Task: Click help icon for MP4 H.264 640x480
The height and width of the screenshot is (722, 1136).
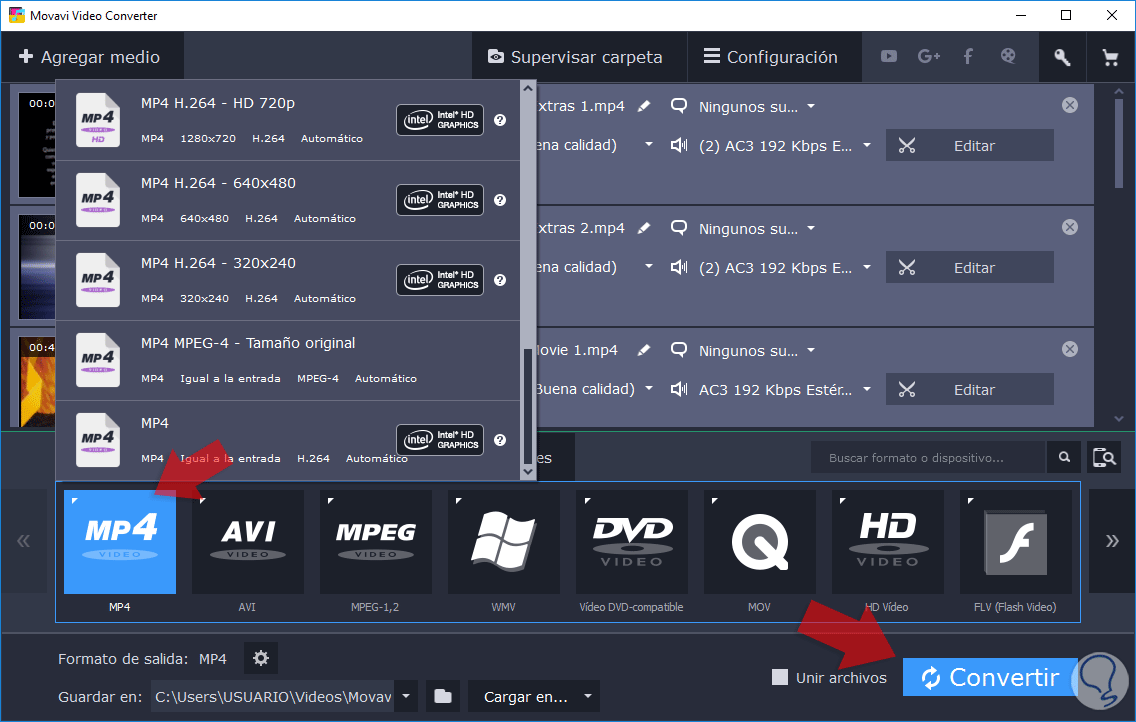Action: pos(500,200)
